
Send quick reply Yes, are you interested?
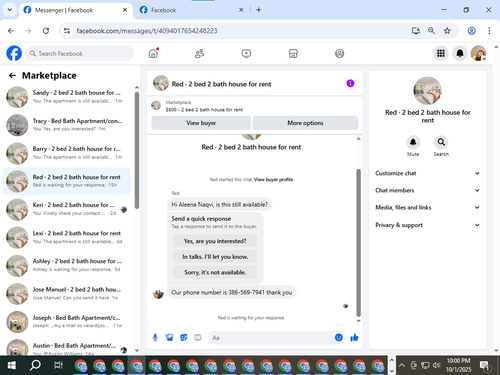pyautogui.click(x=215, y=241)
